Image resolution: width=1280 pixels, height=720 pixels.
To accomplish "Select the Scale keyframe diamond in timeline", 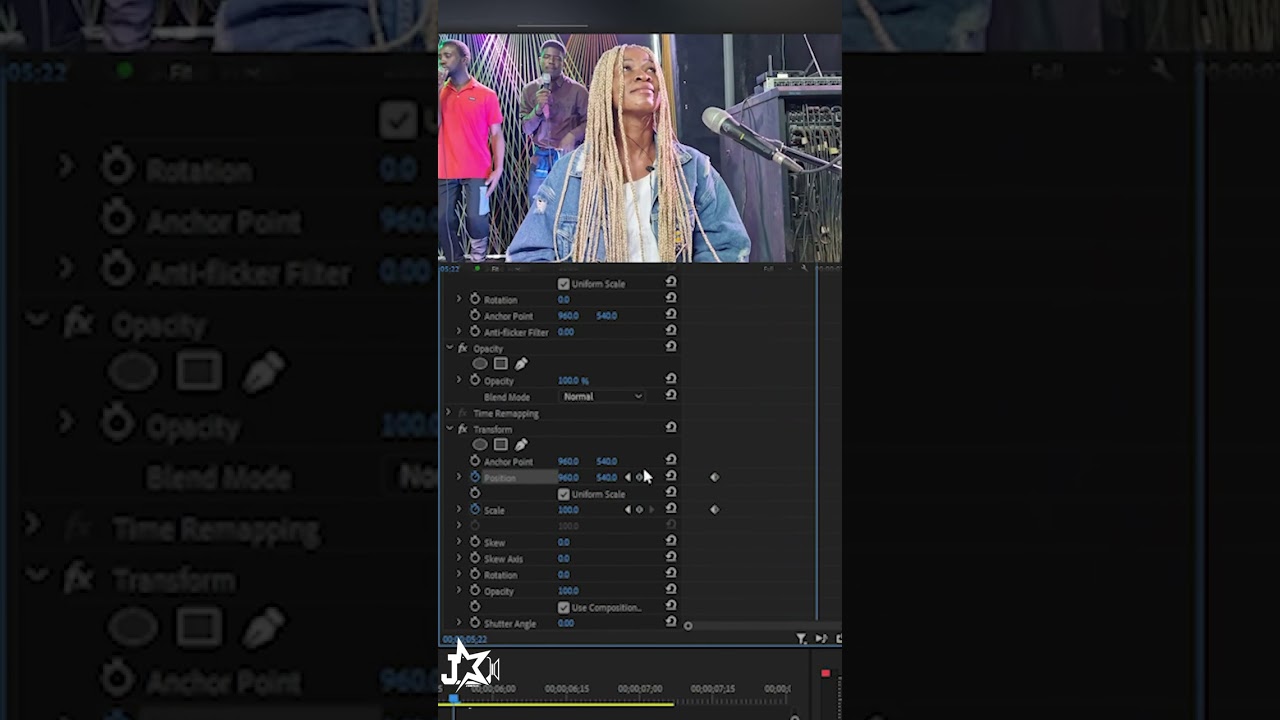I will click(714, 510).
